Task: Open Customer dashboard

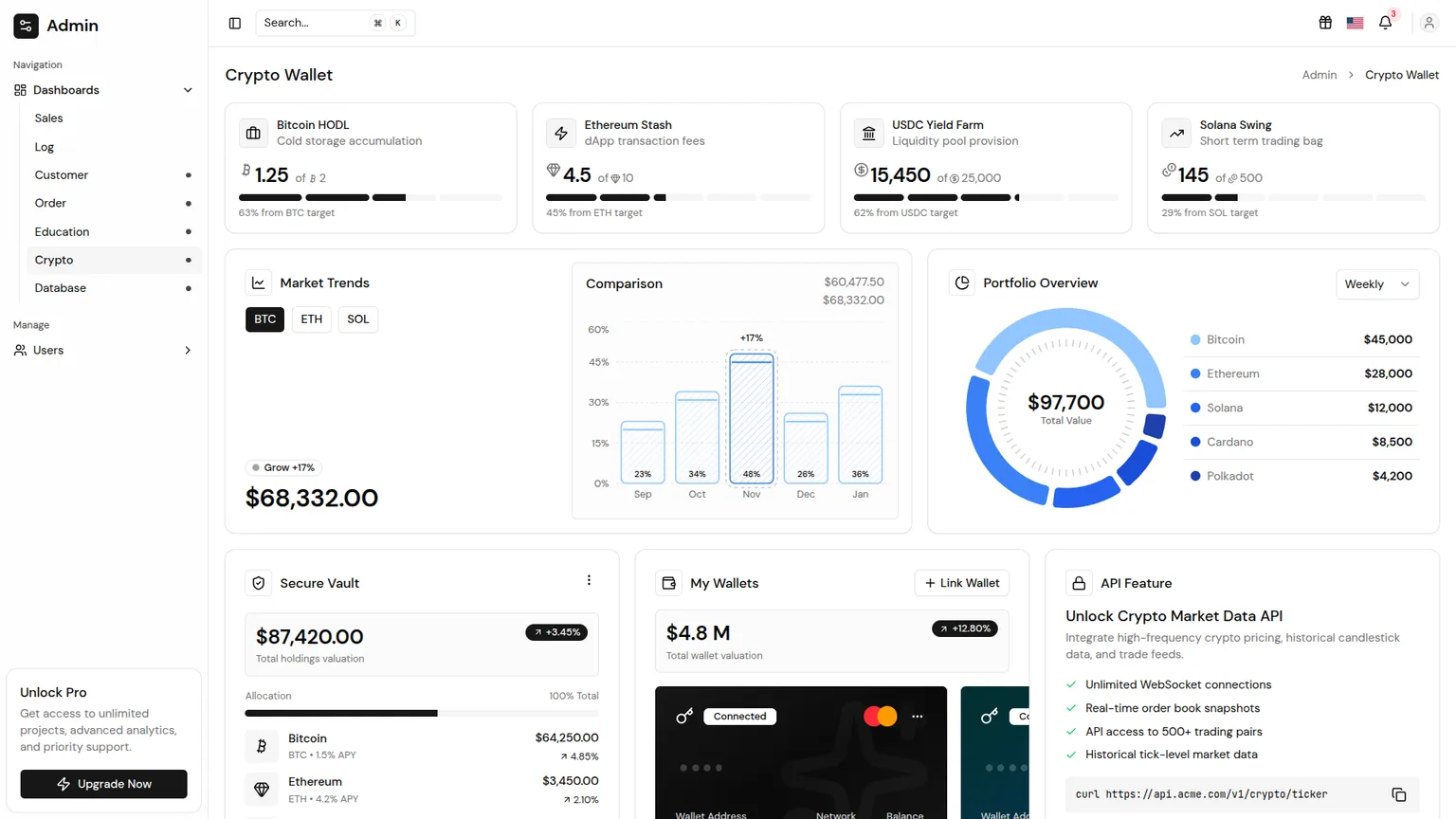Action: click(x=114, y=175)
